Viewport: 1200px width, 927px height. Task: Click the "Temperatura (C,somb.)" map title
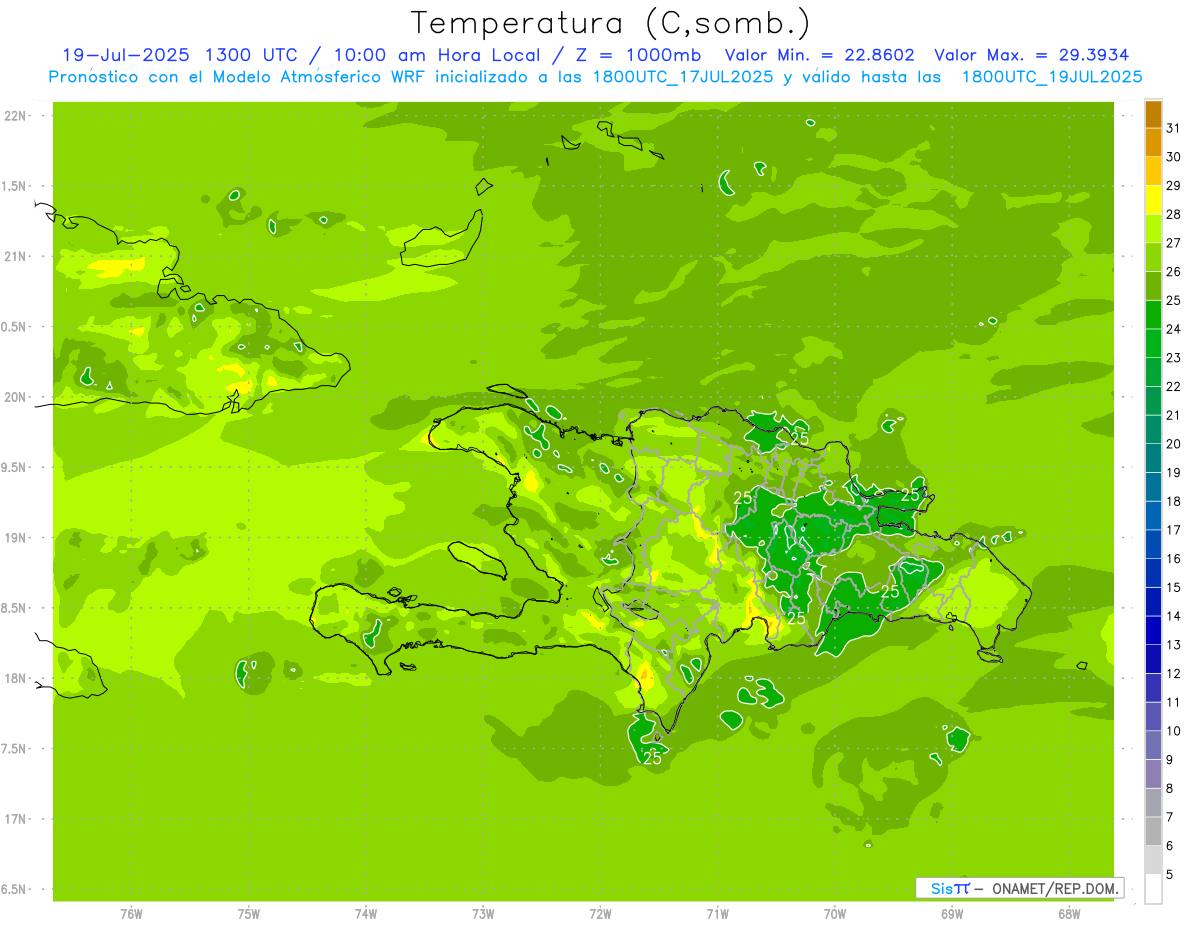(611, 23)
